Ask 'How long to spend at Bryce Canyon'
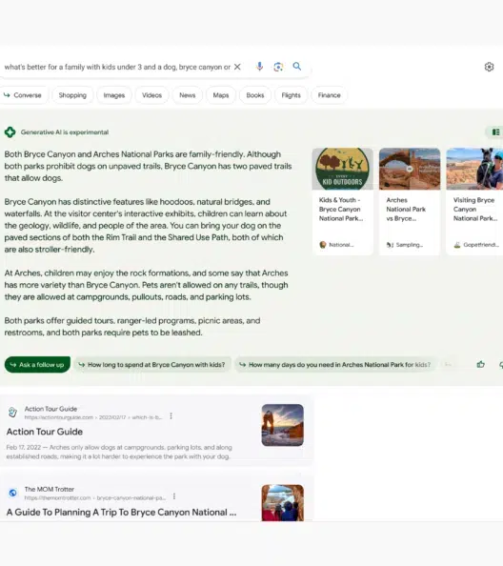Viewport: 503px width, 566px height. click(x=153, y=365)
